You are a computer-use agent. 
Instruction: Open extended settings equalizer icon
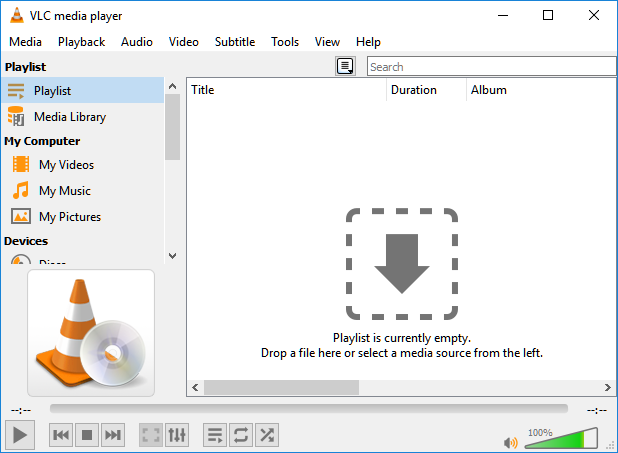(177, 435)
